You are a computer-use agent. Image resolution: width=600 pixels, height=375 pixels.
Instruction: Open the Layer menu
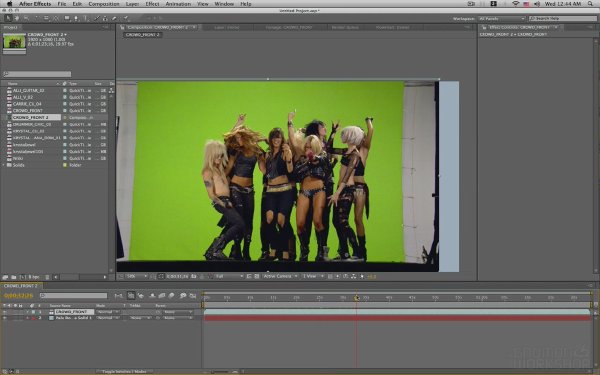tap(132, 4)
